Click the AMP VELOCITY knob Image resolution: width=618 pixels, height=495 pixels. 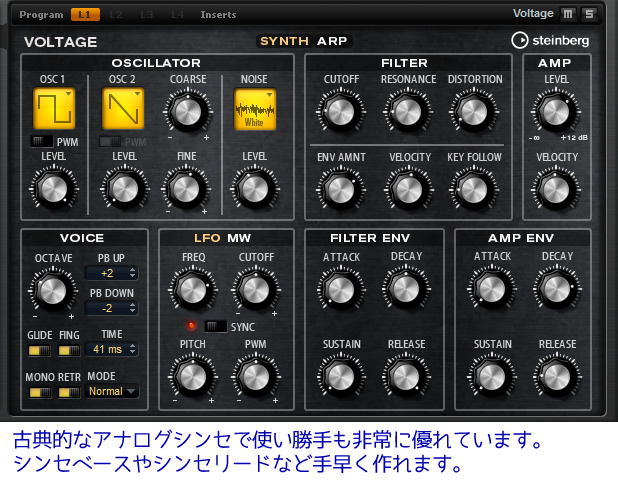pyautogui.click(x=556, y=189)
